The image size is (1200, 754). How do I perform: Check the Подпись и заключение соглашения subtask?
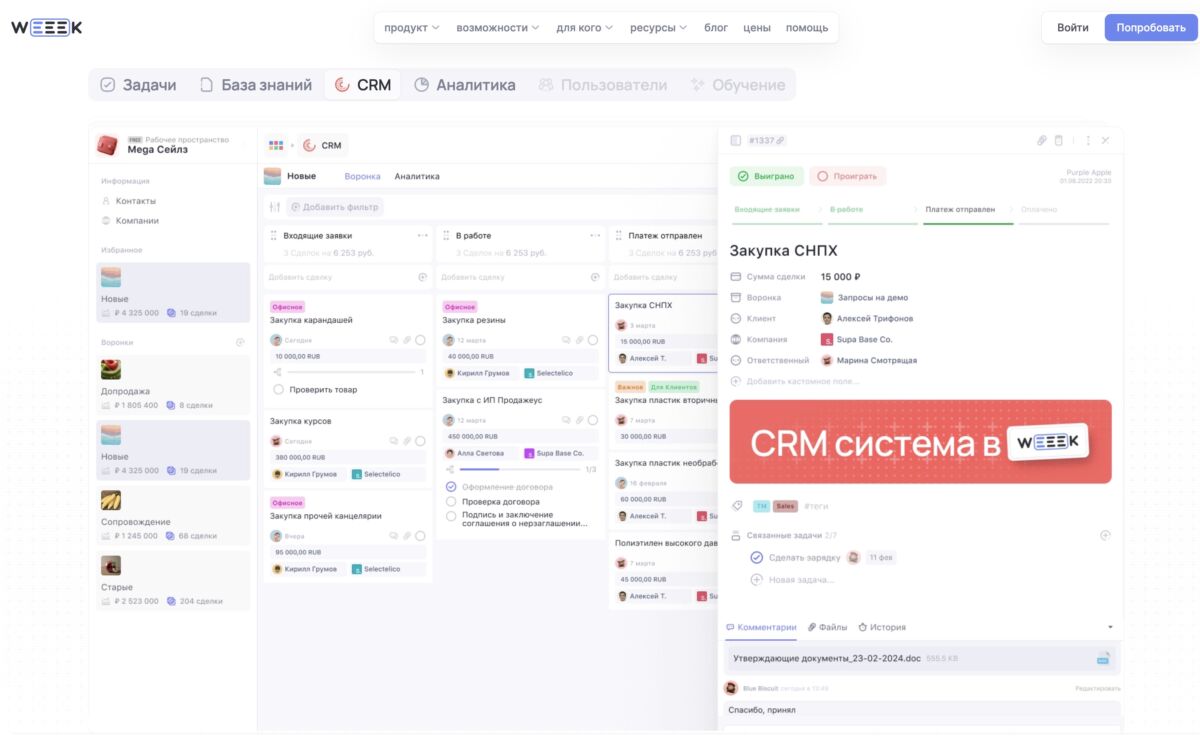click(x=451, y=516)
